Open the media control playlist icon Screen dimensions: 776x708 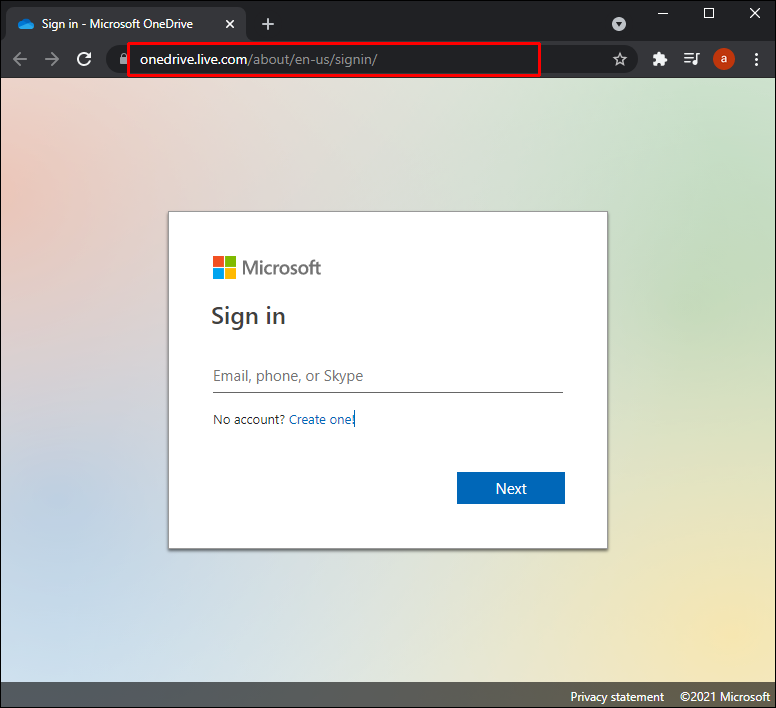pyautogui.click(x=691, y=59)
